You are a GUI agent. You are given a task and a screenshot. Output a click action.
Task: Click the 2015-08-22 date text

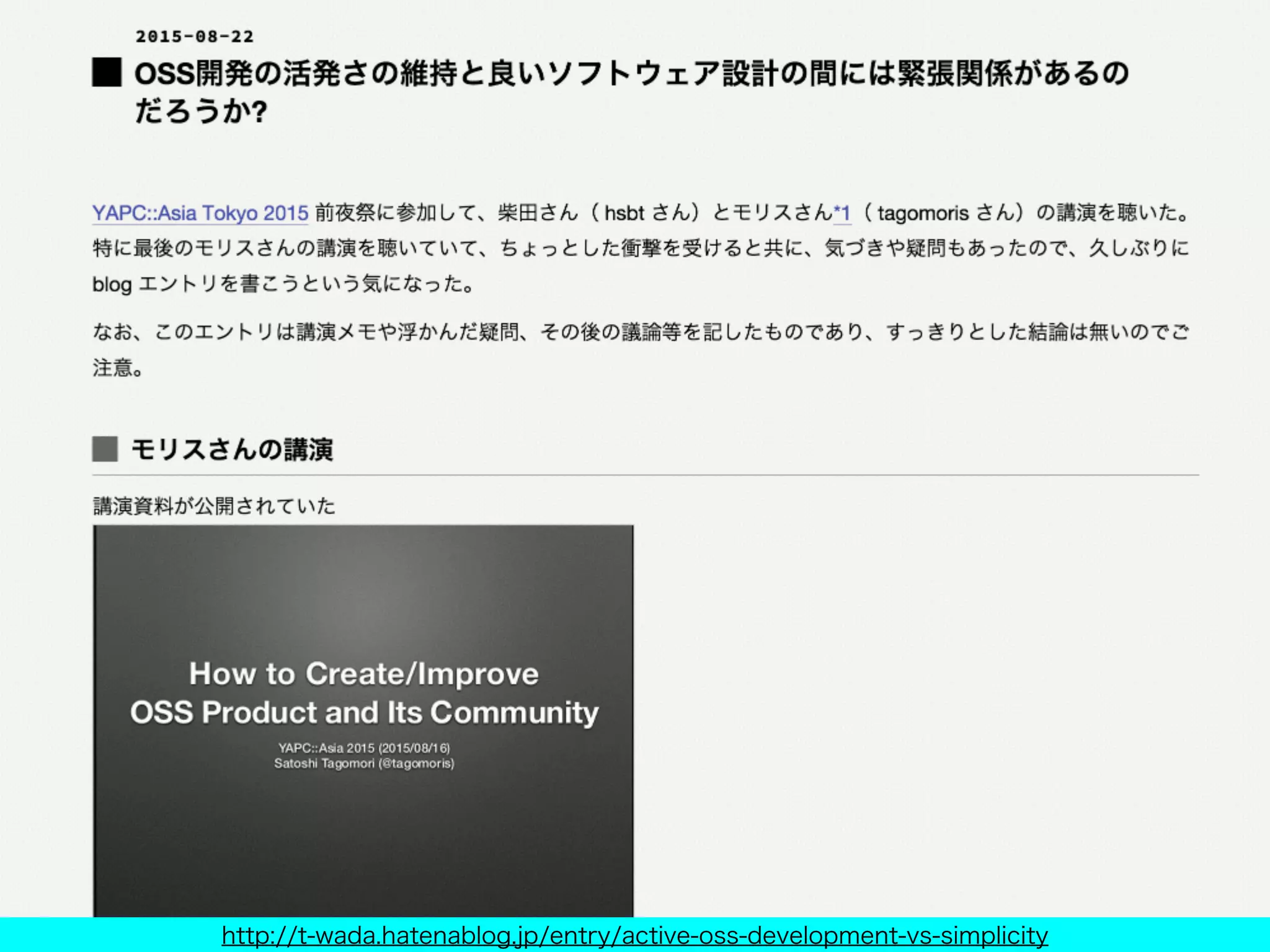point(195,37)
